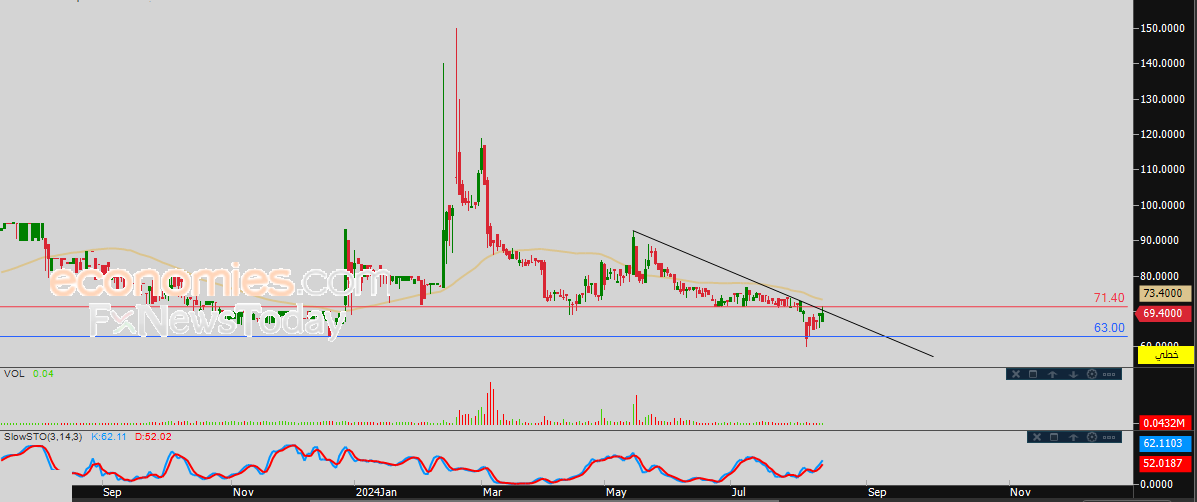Click the 0.0432M volume value tag
This screenshot has height=502, width=1197.
pos(1165,423)
